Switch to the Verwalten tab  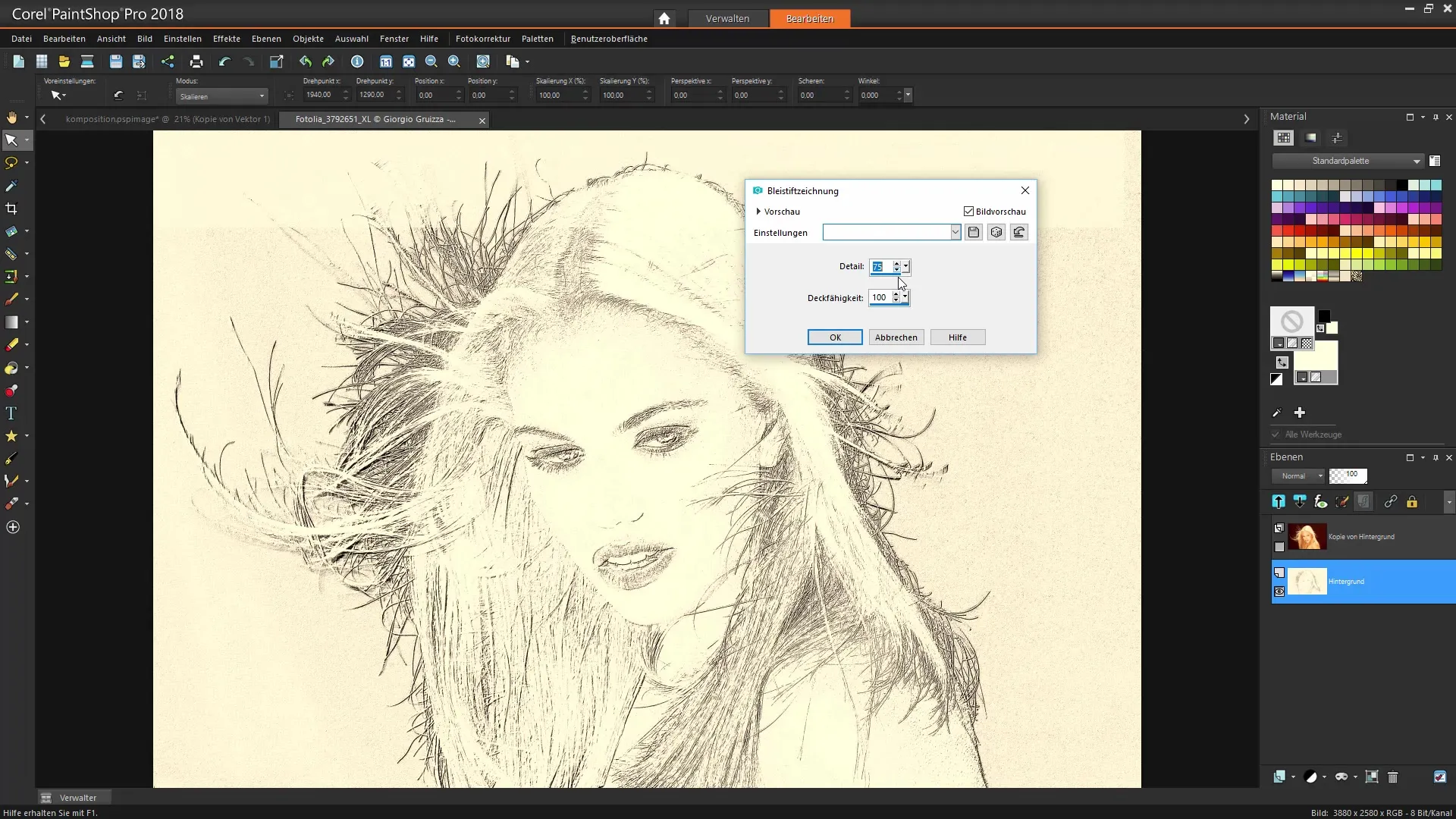point(727,18)
